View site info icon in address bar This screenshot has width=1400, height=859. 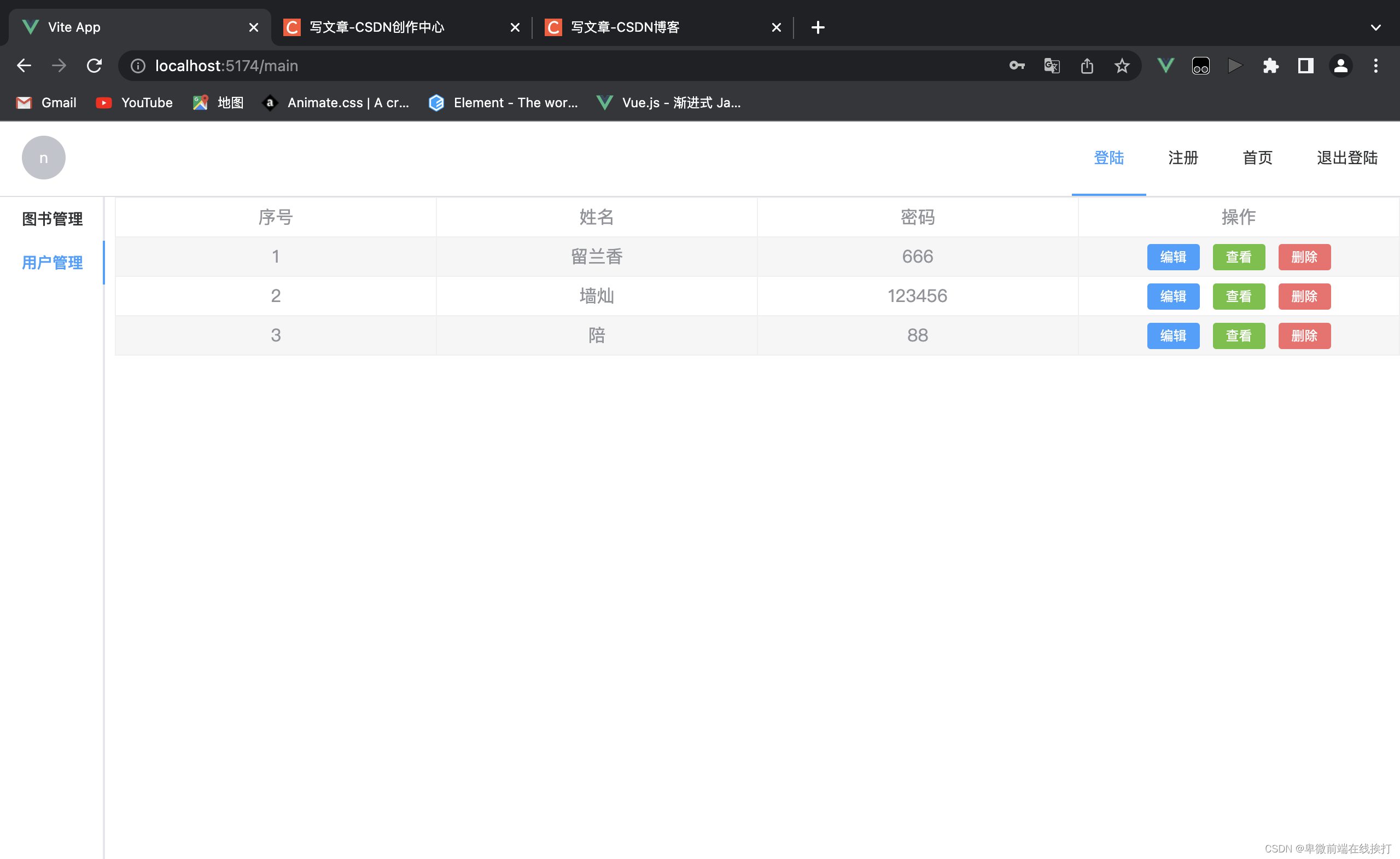click(138, 66)
